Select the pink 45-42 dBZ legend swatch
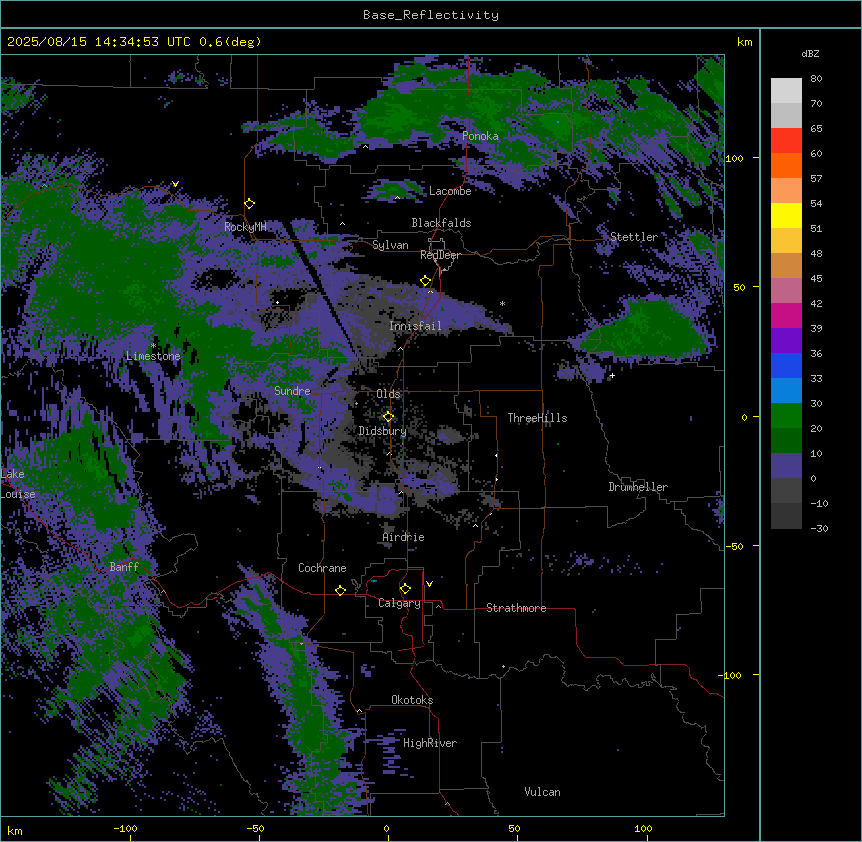Screen dimensions: 862x842 pos(786,291)
